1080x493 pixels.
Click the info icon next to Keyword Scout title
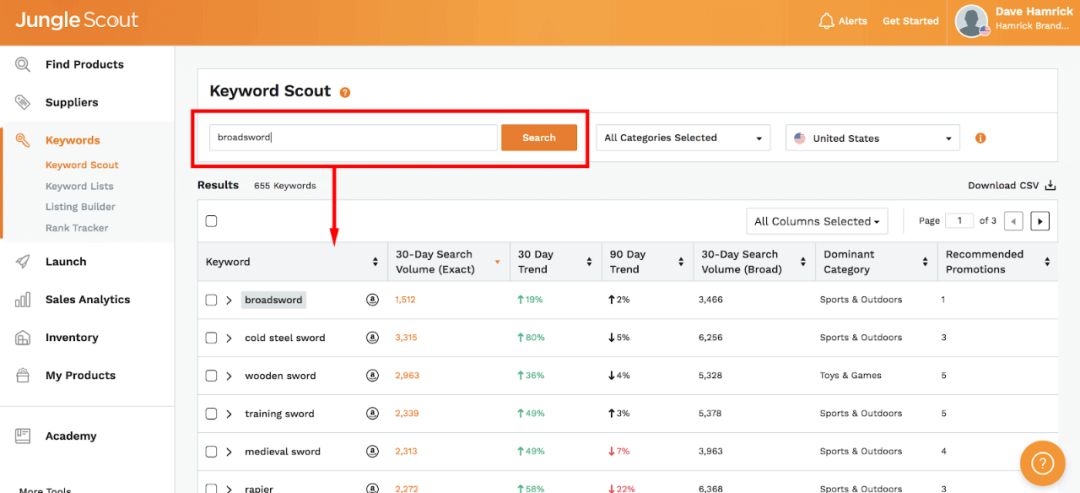coord(345,92)
